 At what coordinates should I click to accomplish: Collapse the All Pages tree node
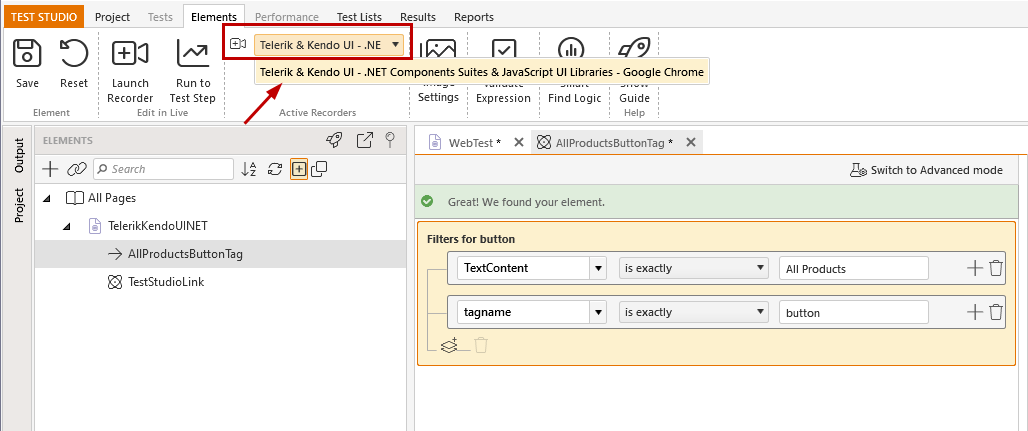(x=46, y=198)
